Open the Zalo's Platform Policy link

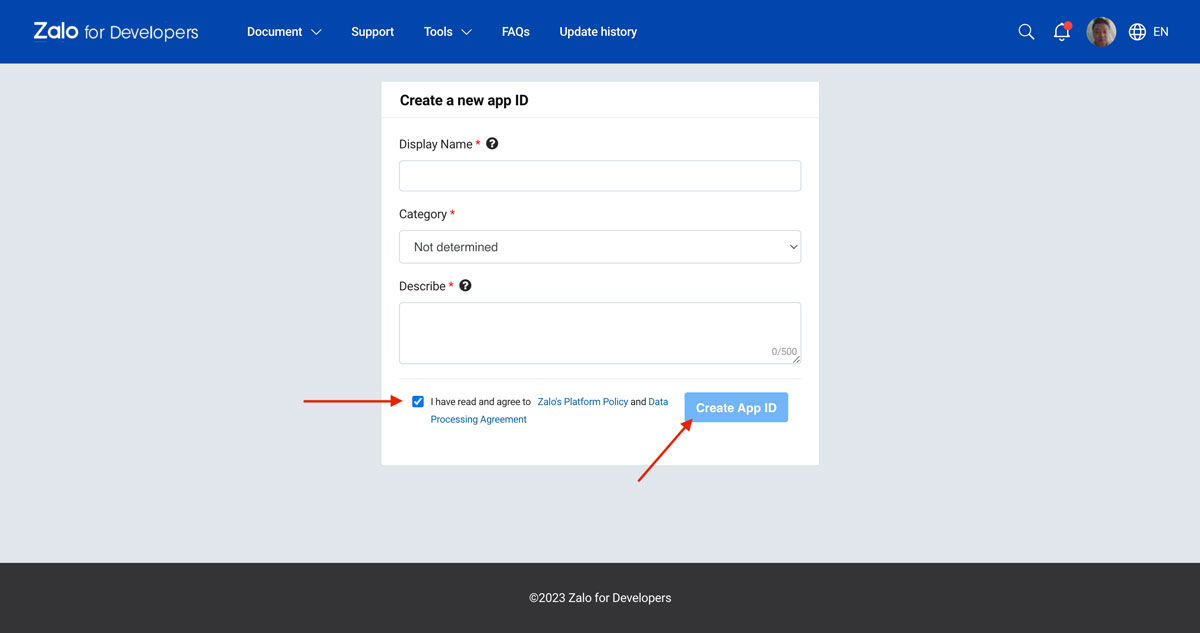click(x=583, y=402)
